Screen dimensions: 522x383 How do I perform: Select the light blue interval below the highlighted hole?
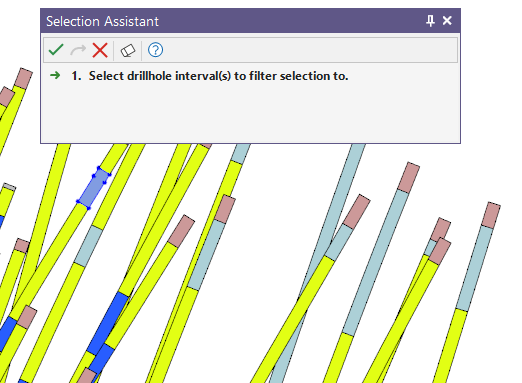tap(88, 246)
